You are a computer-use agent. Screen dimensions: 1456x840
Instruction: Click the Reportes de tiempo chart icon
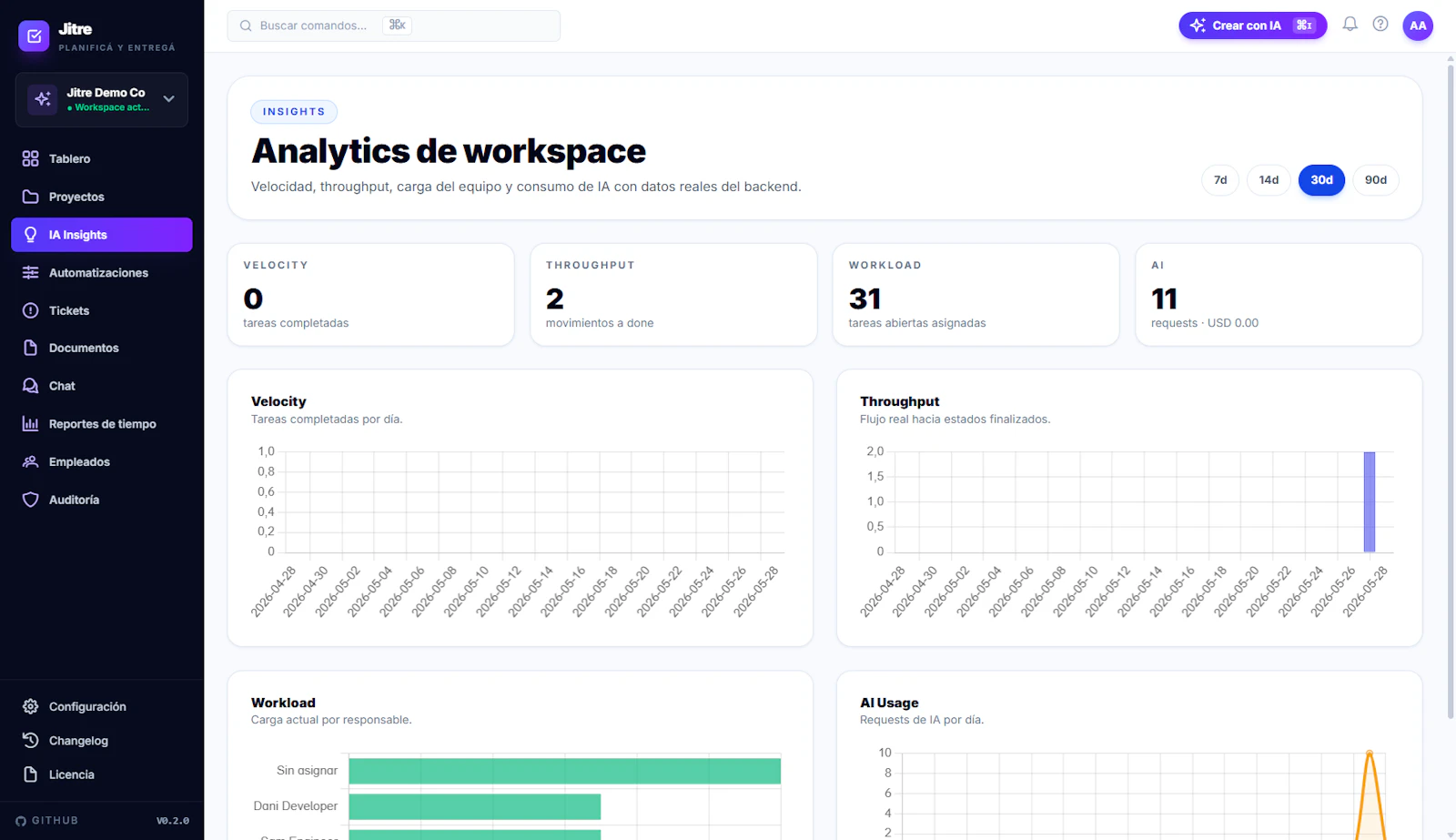coord(30,424)
